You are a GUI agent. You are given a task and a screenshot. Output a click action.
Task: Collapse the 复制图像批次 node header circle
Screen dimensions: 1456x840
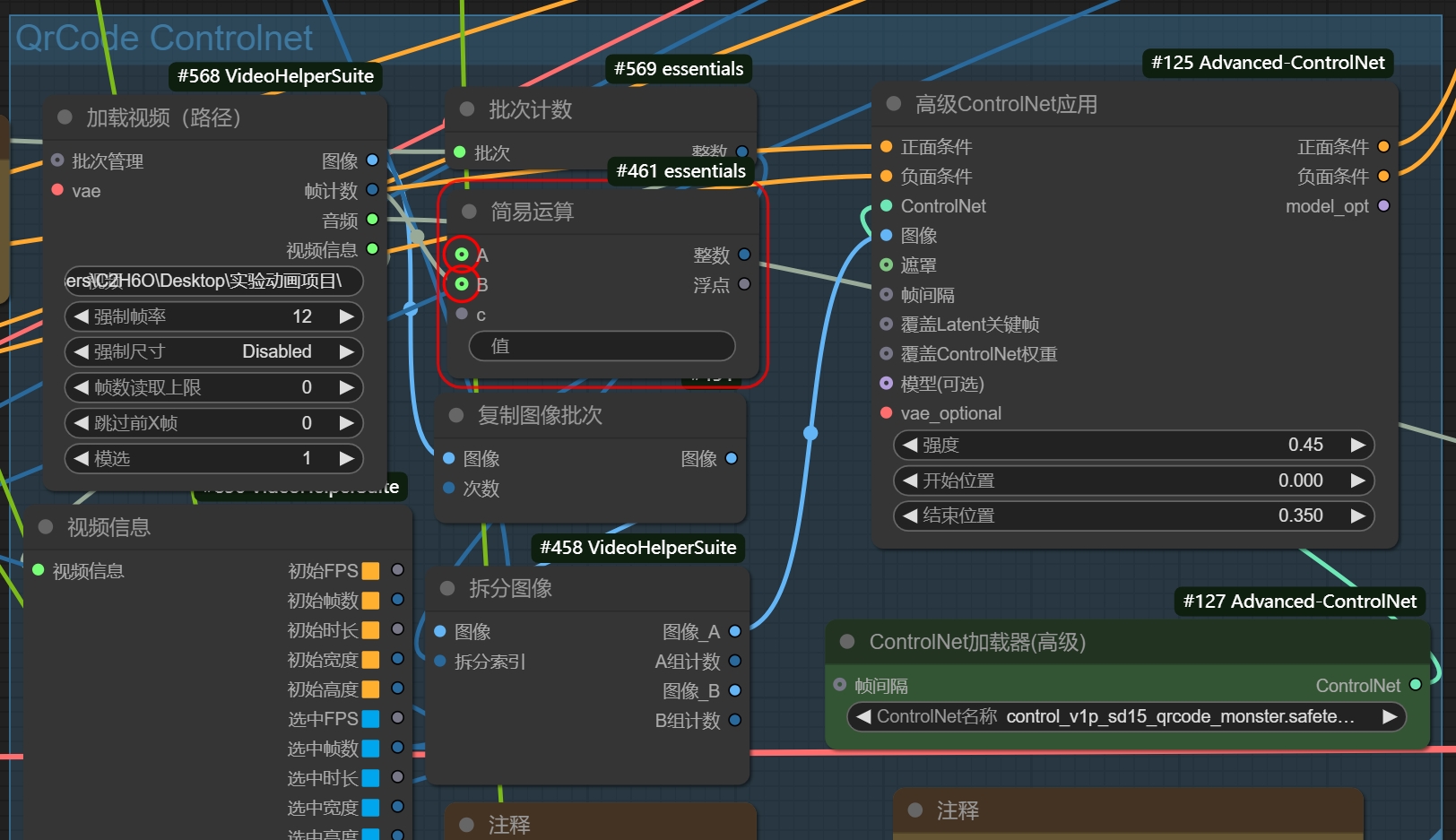[455, 415]
